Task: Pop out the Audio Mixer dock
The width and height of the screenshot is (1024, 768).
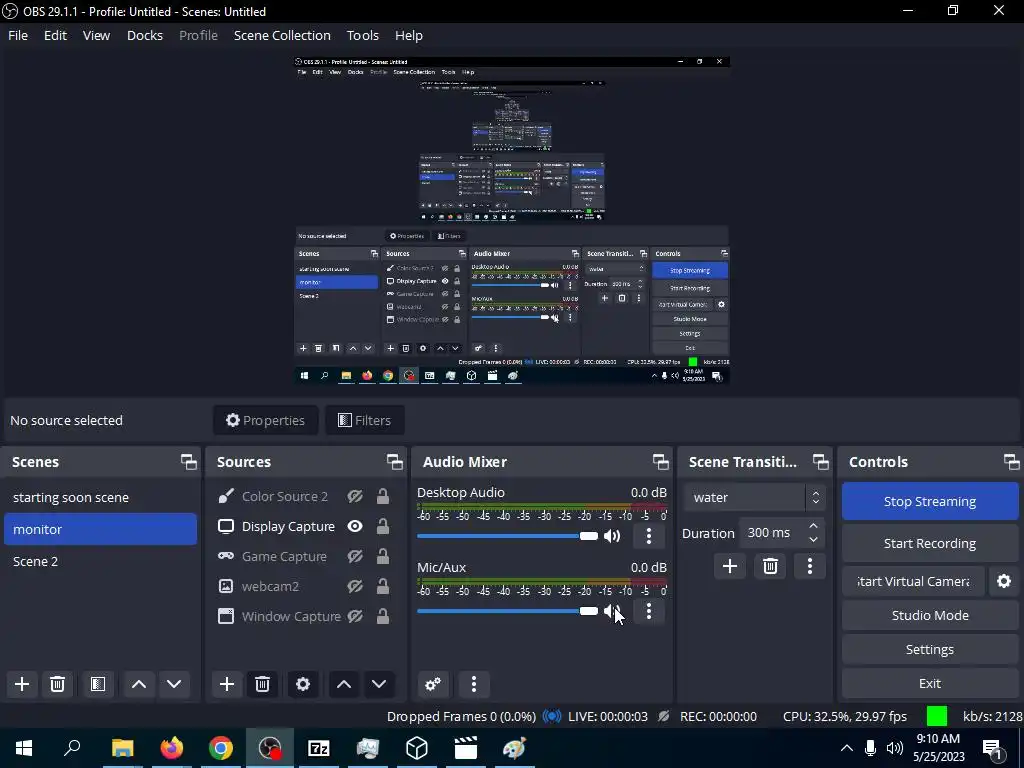Action: tap(660, 462)
